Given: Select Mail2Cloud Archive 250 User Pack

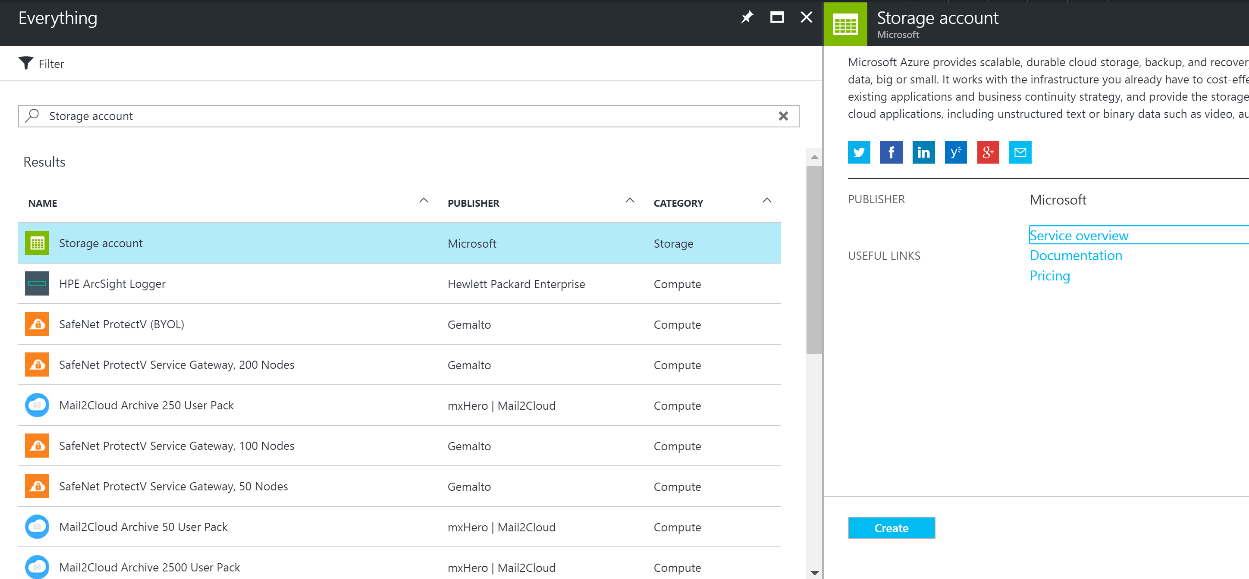Looking at the screenshot, I should pyautogui.click(x=399, y=405).
